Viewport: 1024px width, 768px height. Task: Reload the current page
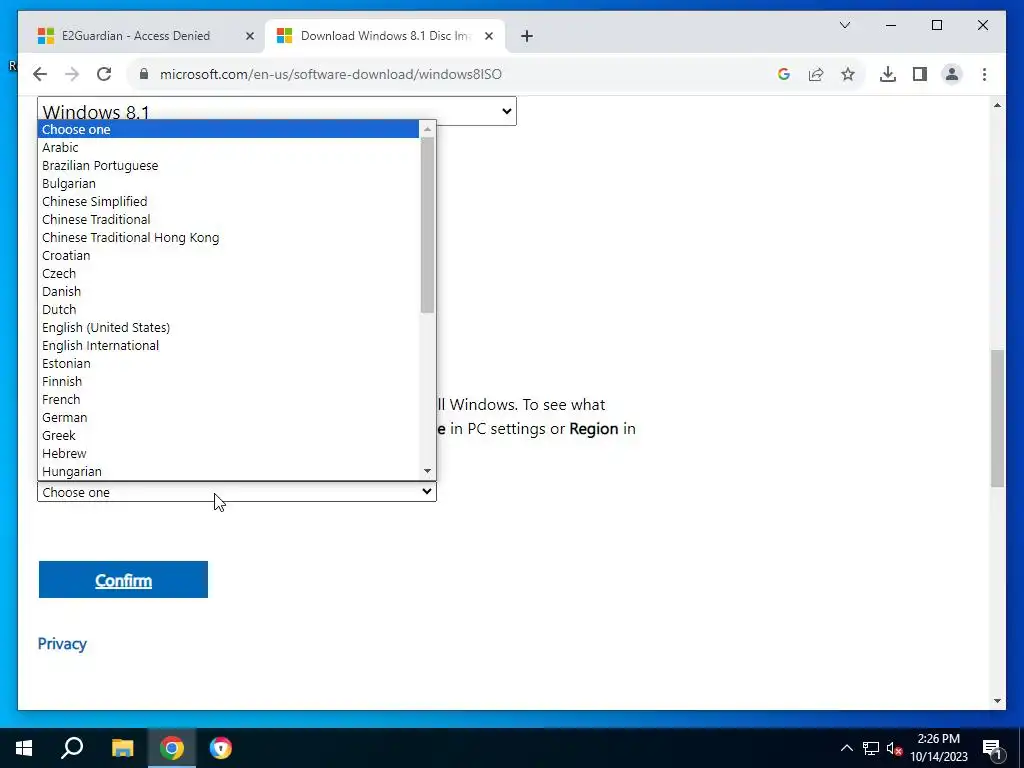104,74
